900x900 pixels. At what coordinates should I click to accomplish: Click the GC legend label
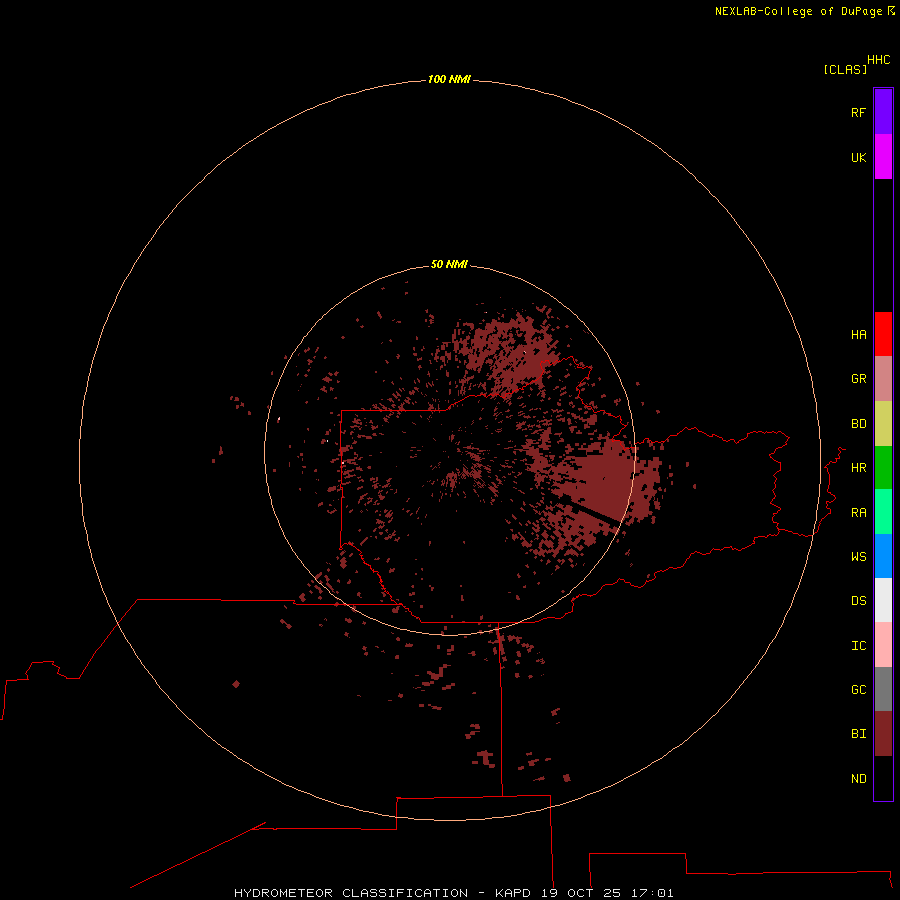(858, 690)
